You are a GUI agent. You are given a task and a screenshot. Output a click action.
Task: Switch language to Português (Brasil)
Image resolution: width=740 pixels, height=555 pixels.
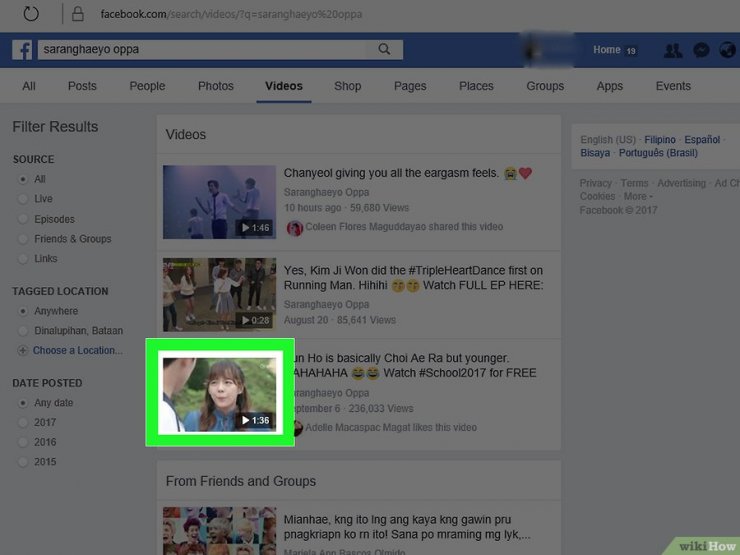[658, 153]
